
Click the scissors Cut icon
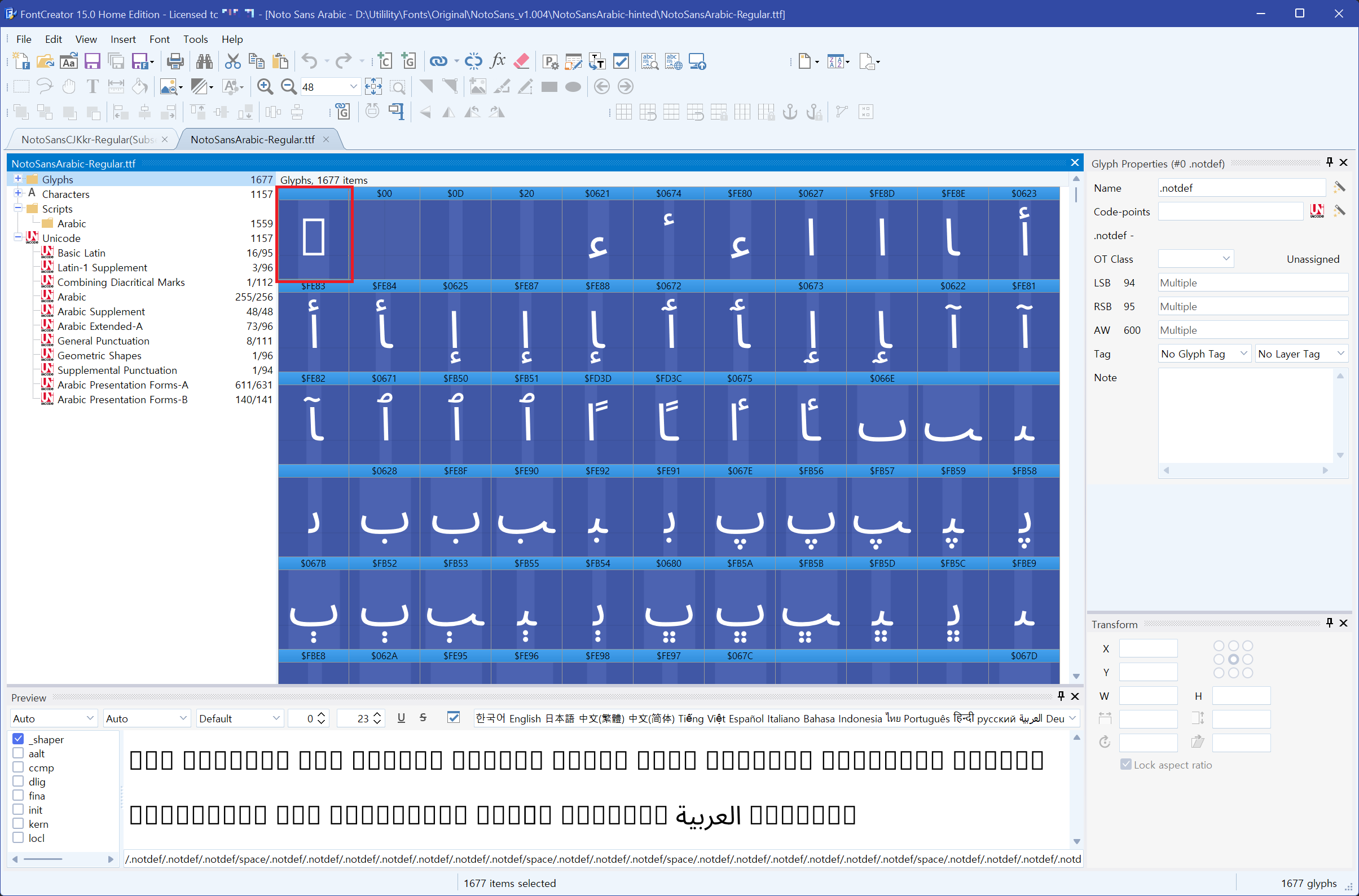point(232,61)
